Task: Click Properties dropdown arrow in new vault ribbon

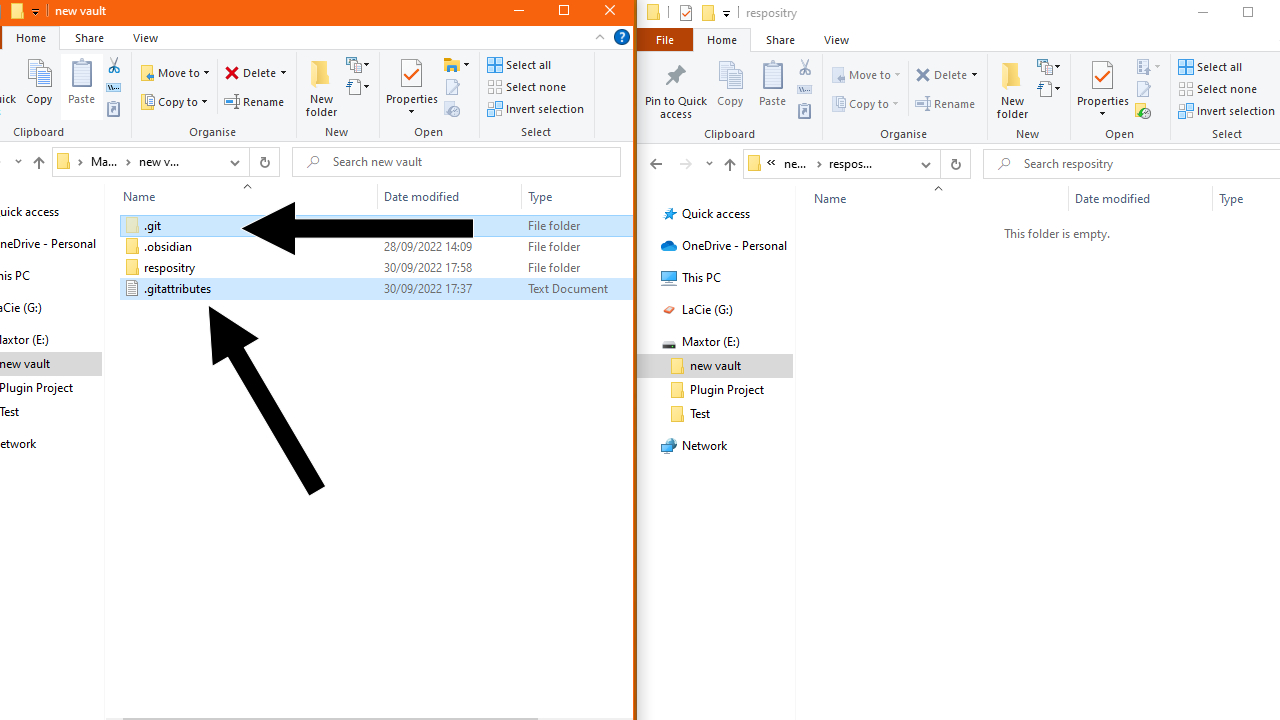Action: click(x=412, y=111)
